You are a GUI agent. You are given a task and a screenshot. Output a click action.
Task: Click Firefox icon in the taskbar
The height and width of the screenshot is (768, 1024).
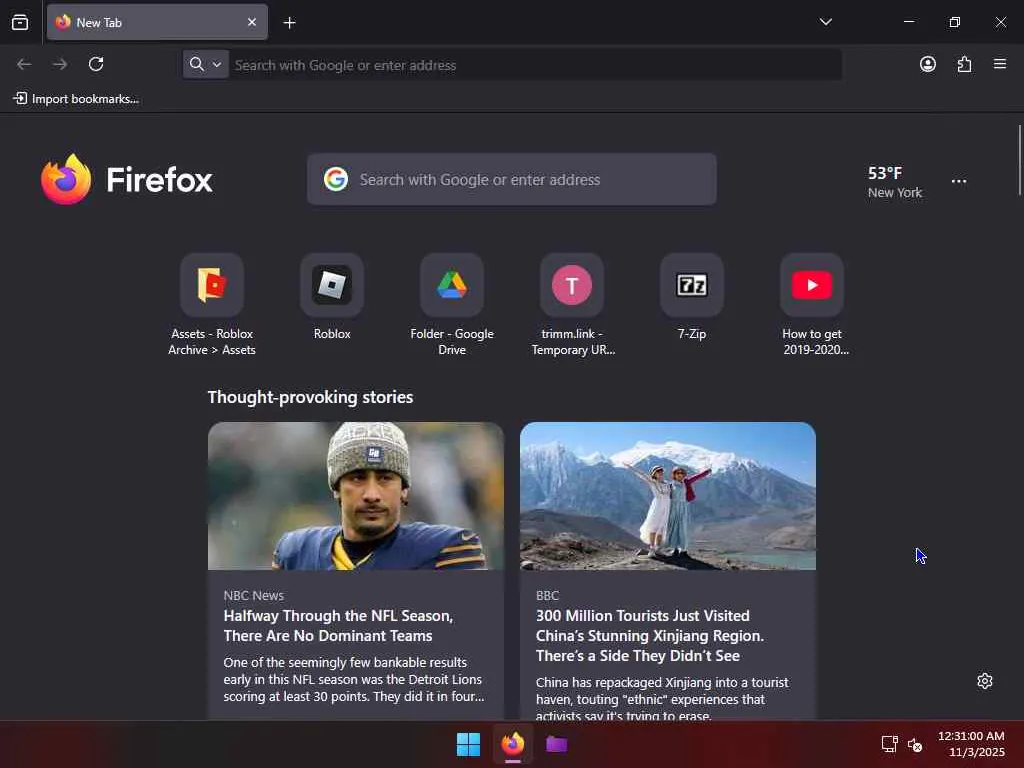513,744
